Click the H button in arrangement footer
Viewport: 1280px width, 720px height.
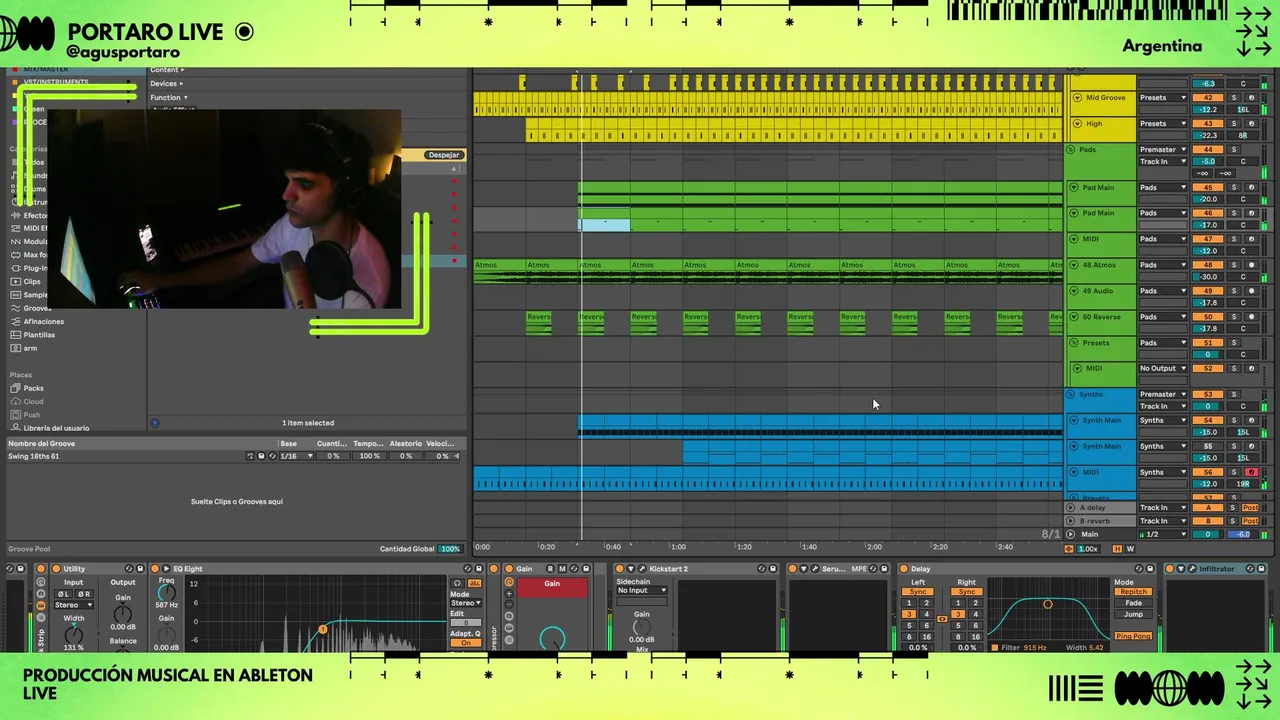(1117, 549)
